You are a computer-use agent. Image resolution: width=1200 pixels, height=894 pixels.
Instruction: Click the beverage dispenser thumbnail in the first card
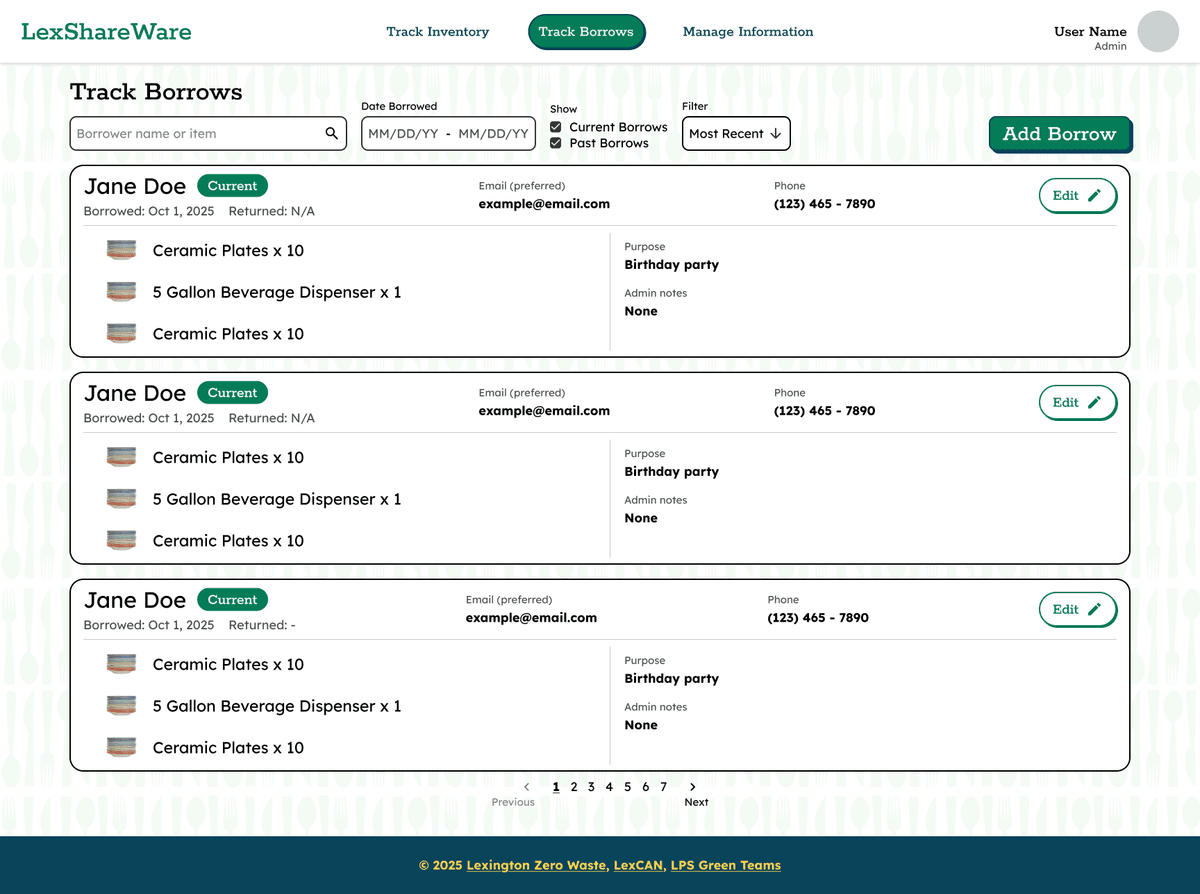pyautogui.click(x=121, y=292)
